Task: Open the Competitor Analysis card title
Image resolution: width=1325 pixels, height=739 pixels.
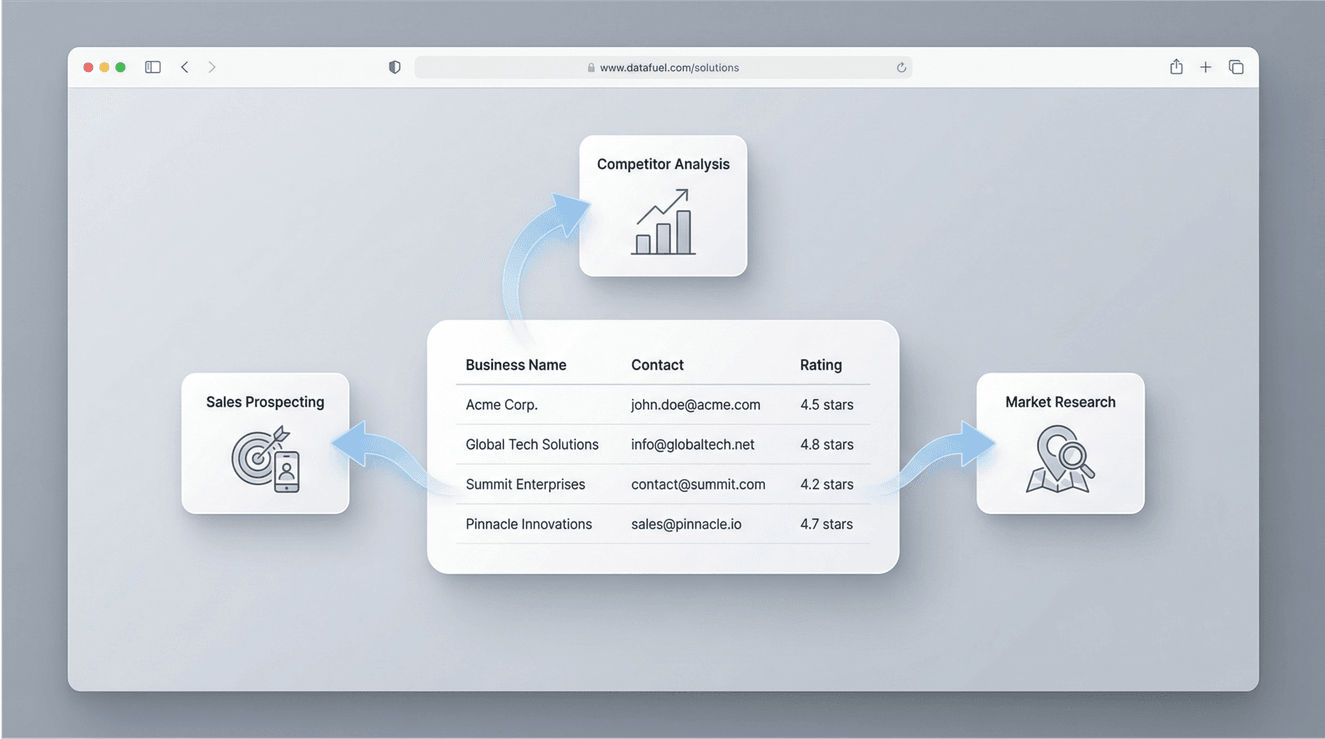Action: pos(663,164)
